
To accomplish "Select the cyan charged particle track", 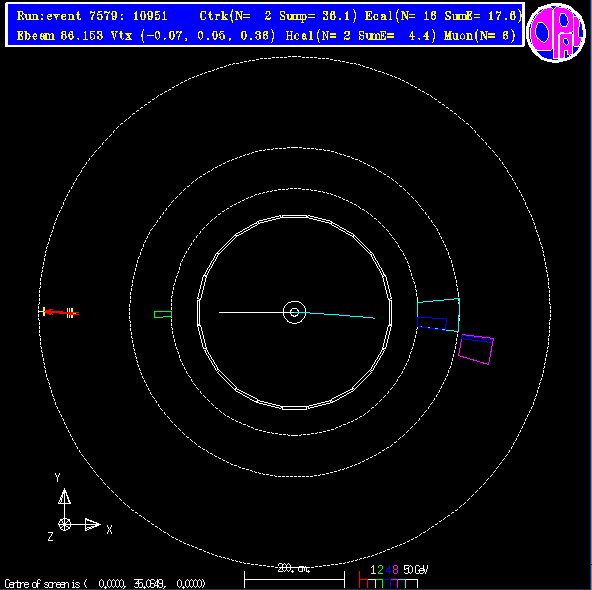I will (x=340, y=315).
